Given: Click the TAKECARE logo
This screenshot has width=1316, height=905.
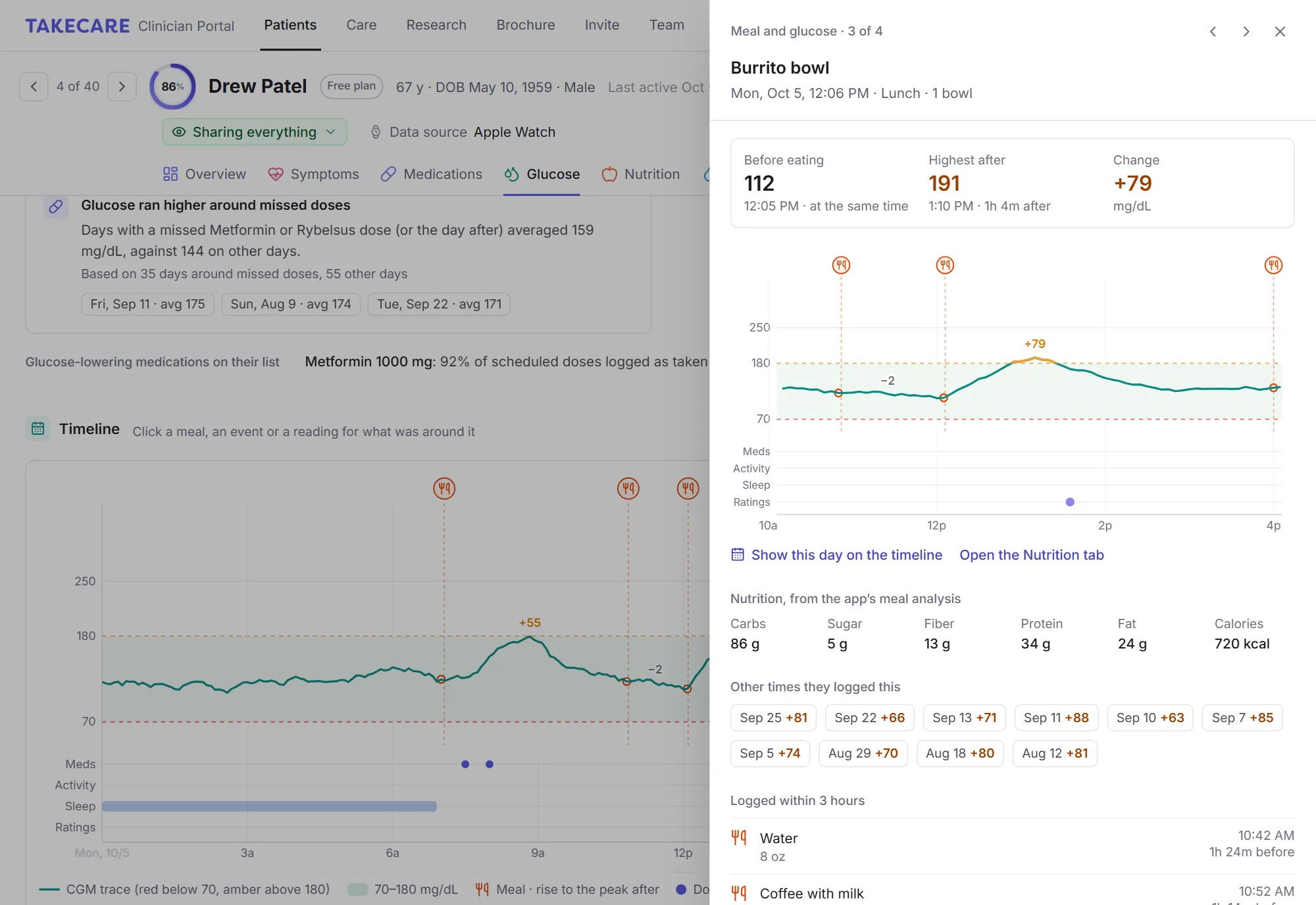Looking at the screenshot, I should tap(77, 26).
